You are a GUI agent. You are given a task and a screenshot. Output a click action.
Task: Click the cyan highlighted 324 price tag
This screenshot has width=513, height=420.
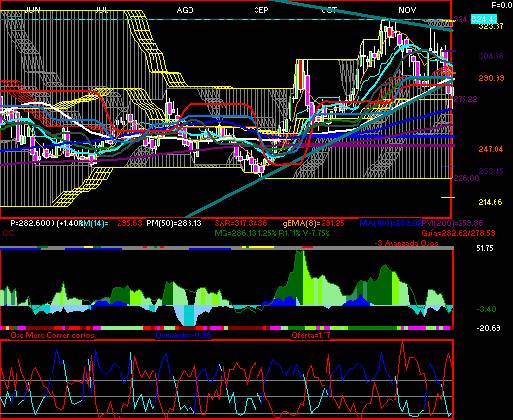tap(484, 19)
